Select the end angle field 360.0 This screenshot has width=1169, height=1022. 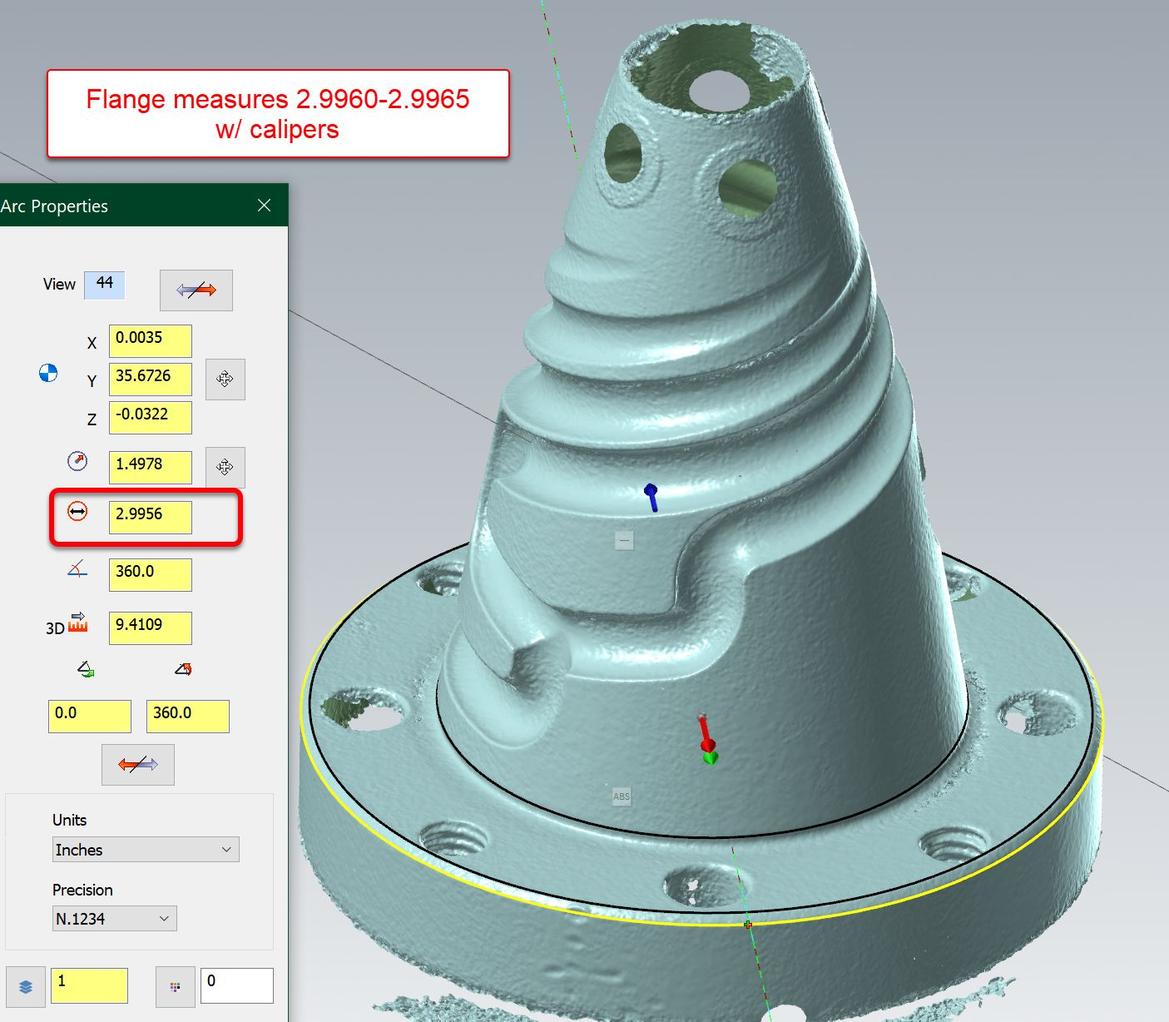tap(188, 716)
